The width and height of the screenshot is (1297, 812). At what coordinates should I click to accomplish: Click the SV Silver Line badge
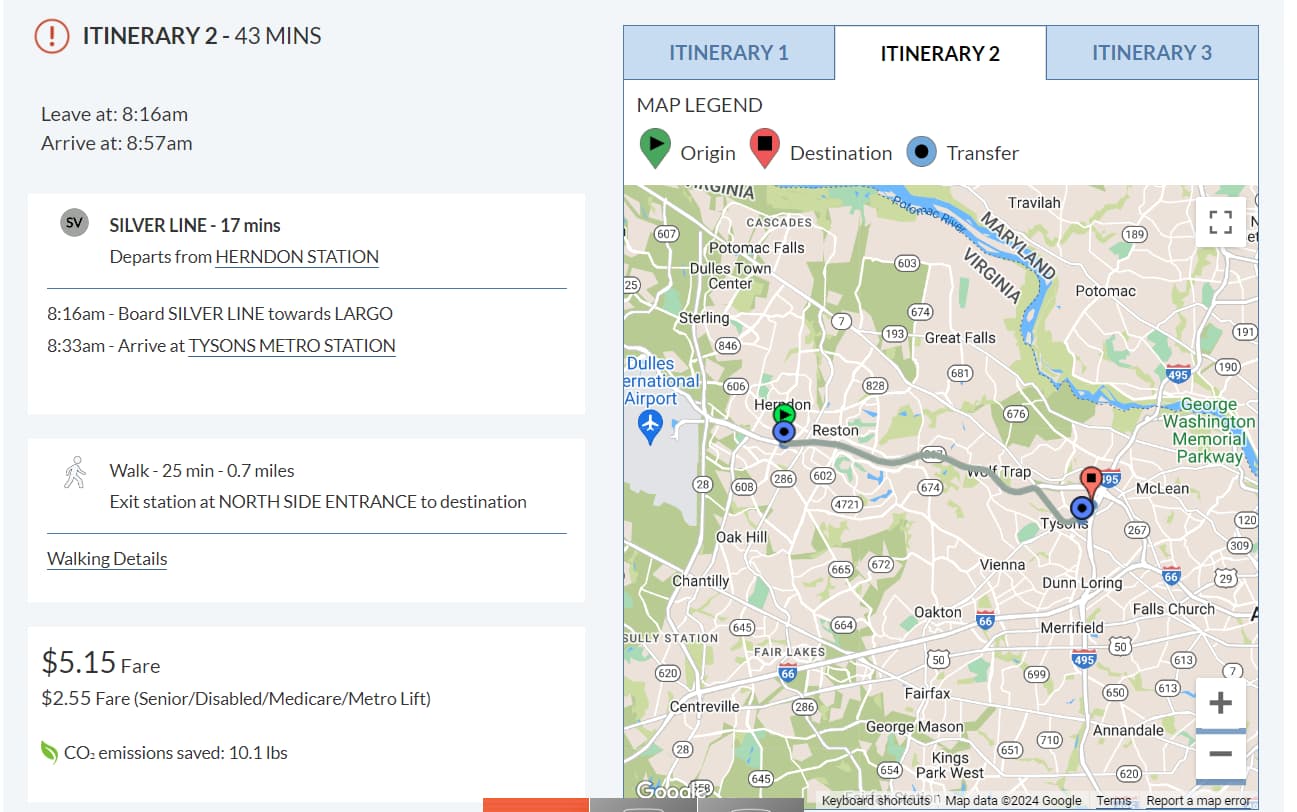click(x=74, y=223)
